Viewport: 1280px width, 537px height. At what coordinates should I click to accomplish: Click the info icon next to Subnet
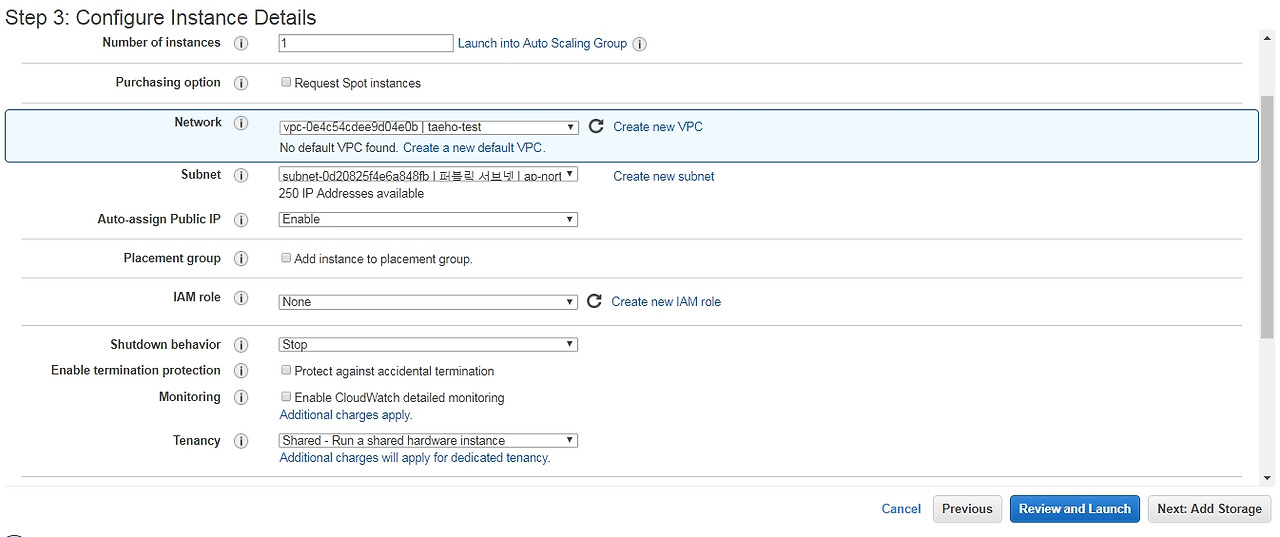pyautogui.click(x=241, y=175)
